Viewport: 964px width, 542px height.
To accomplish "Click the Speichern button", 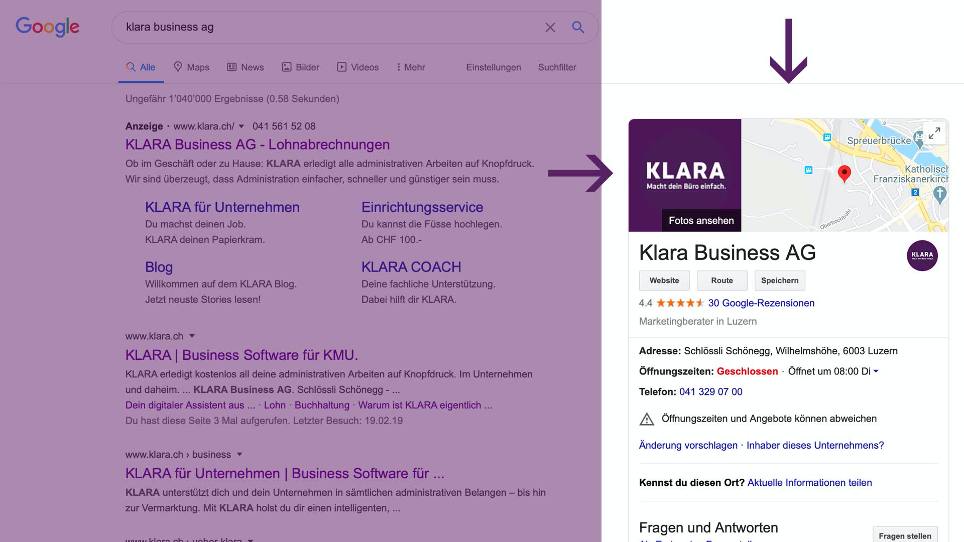I will (x=780, y=280).
